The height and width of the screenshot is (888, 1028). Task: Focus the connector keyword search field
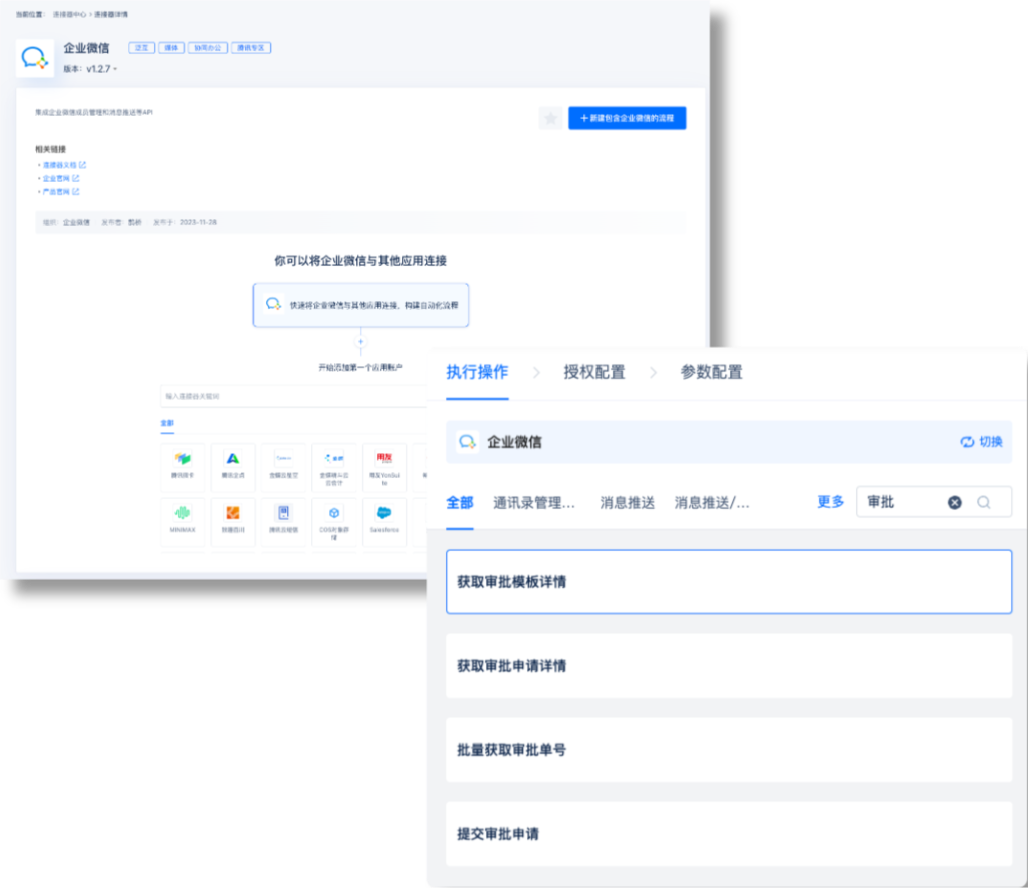pyautogui.click(x=293, y=396)
